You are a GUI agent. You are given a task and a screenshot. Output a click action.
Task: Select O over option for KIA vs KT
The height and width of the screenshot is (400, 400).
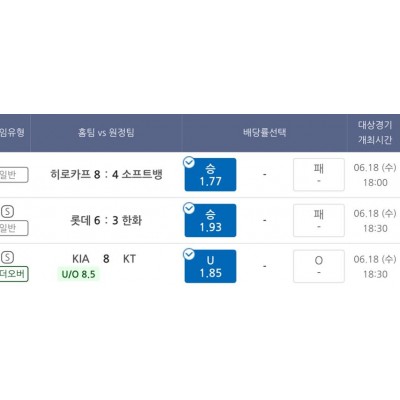(x=319, y=266)
